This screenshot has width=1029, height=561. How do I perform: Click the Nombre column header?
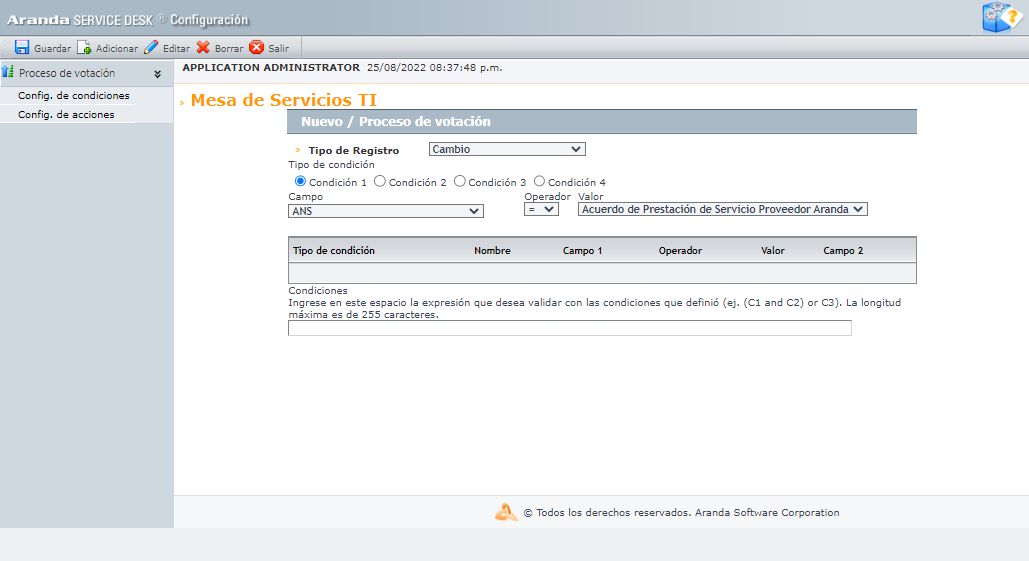(492, 251)
